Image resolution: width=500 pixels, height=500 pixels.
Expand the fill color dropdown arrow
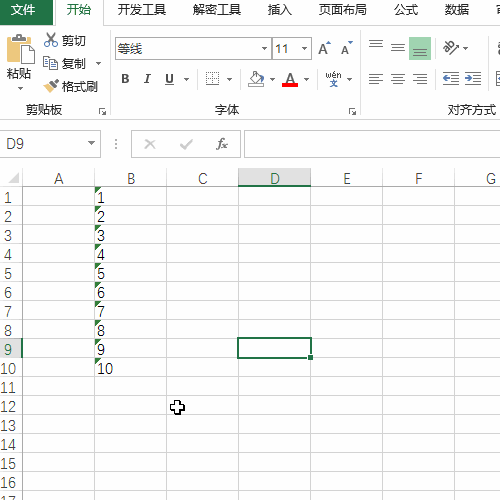[x=272, y=79]
